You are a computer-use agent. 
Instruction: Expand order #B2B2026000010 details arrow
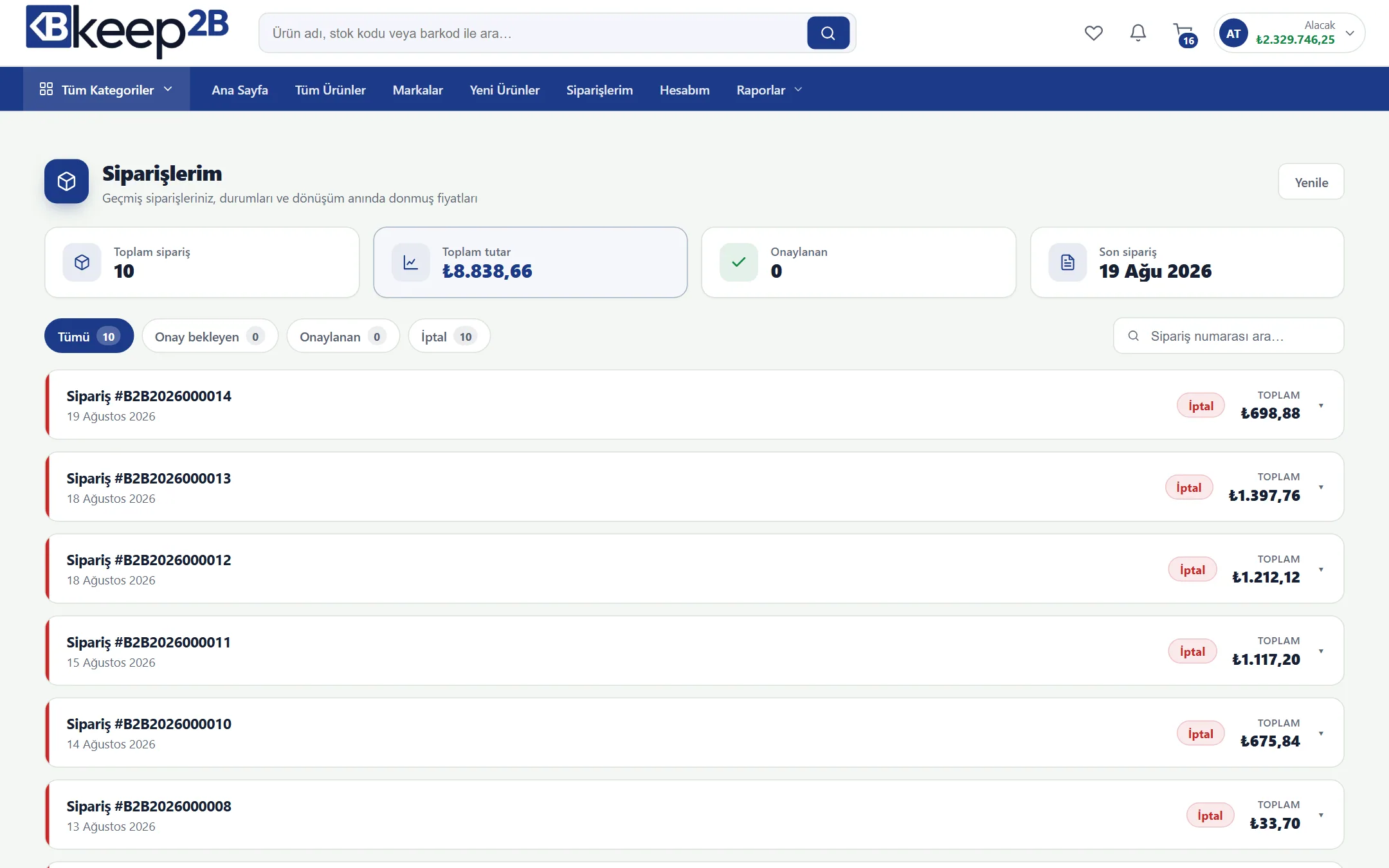[1321, 734]
